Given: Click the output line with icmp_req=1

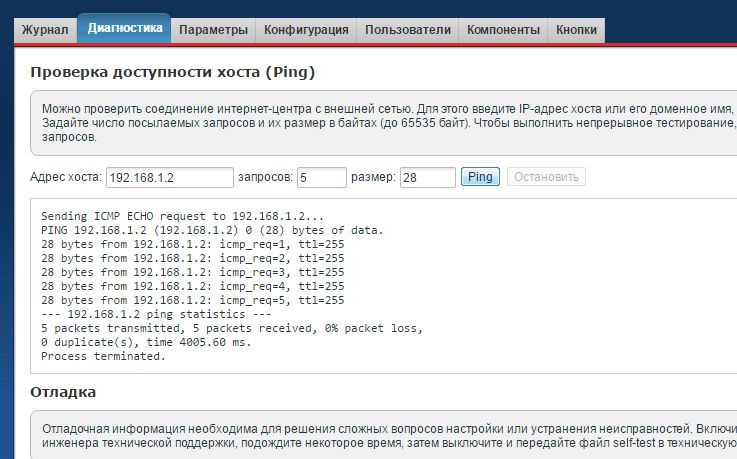Looking at the screenshot, I should (x=193, y=244).
